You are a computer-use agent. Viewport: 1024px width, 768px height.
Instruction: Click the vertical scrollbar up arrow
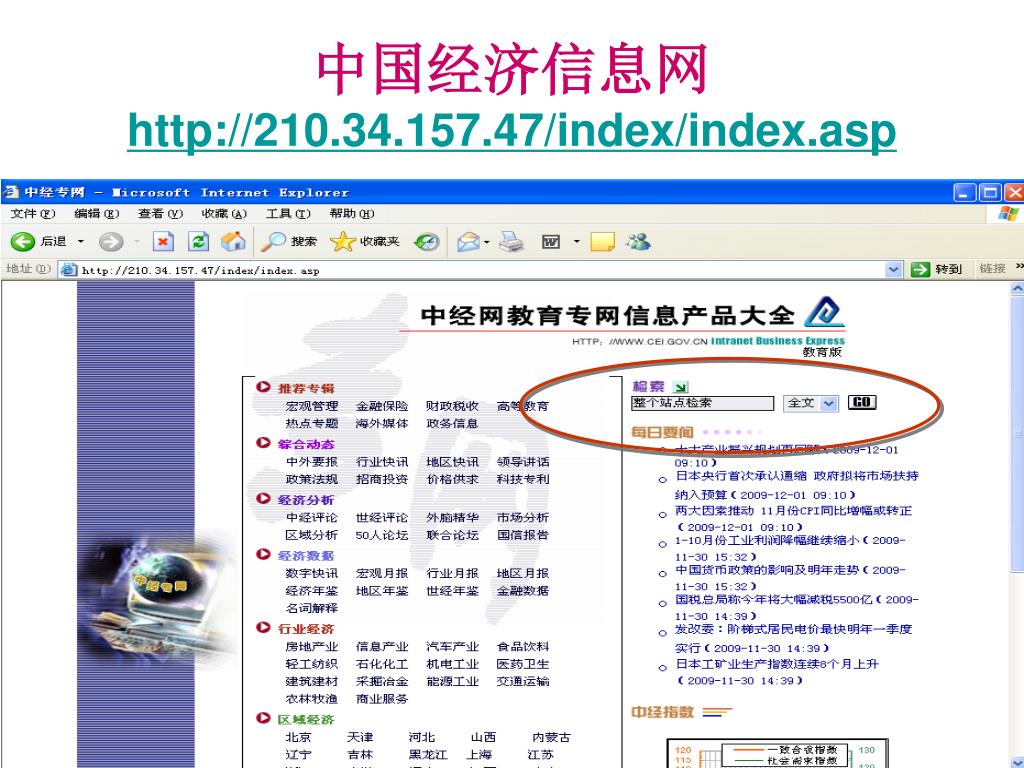(1017, 288)
